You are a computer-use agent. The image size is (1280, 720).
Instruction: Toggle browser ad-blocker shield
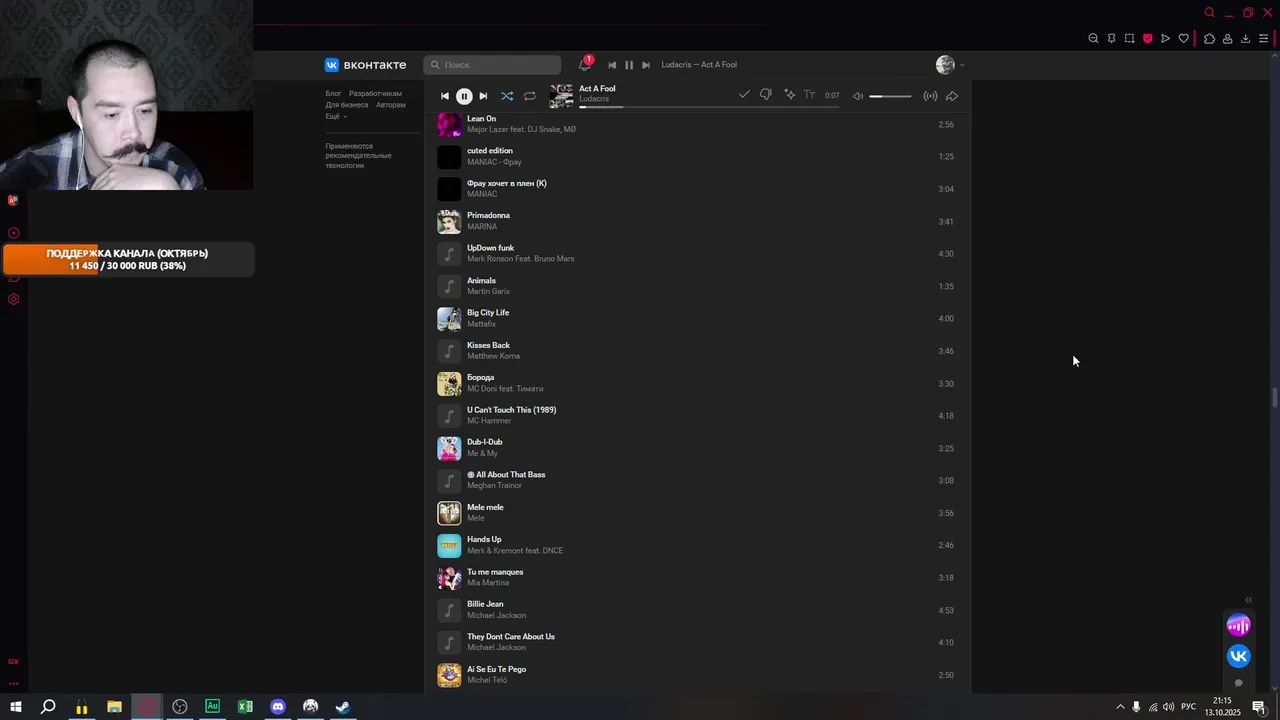pyautogui.click(x=1147, y=38)
